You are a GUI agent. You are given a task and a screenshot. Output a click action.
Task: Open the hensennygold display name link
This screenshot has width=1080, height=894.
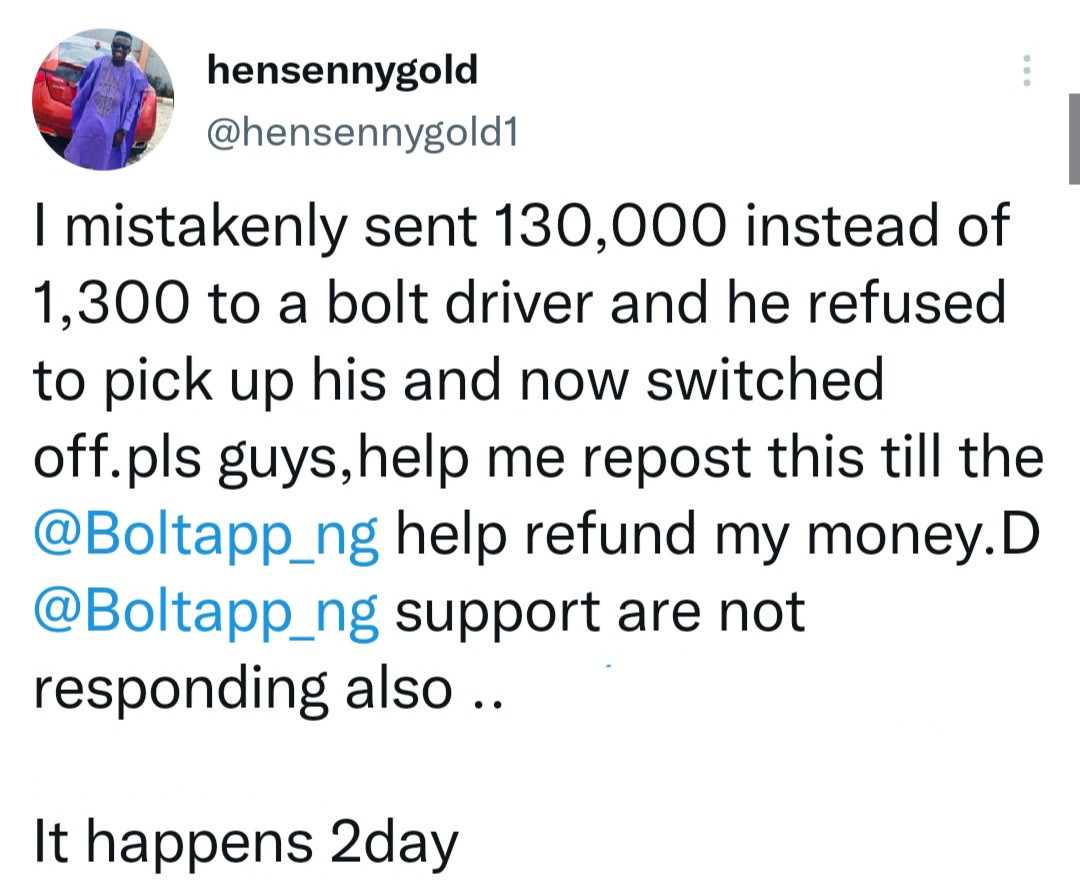pyautogui.click(x=341, y=71)
